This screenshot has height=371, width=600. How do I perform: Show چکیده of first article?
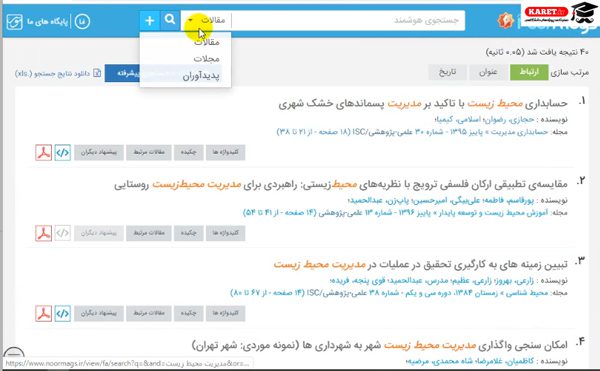pyautogui.click(x=189, y=152)
